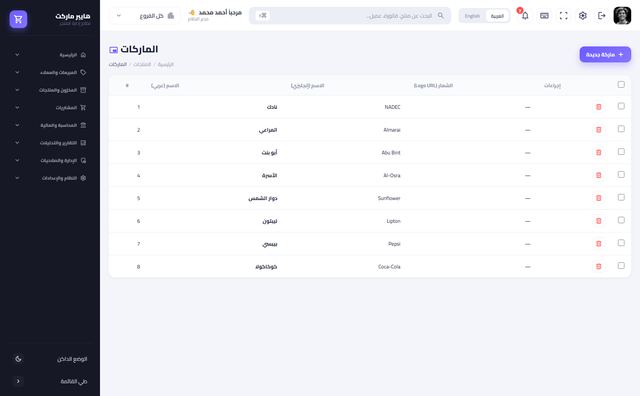Viewport: 640px width, 396px height.
Task: Go to المنتجات breadcrumb link
Action: pos(142,65)
